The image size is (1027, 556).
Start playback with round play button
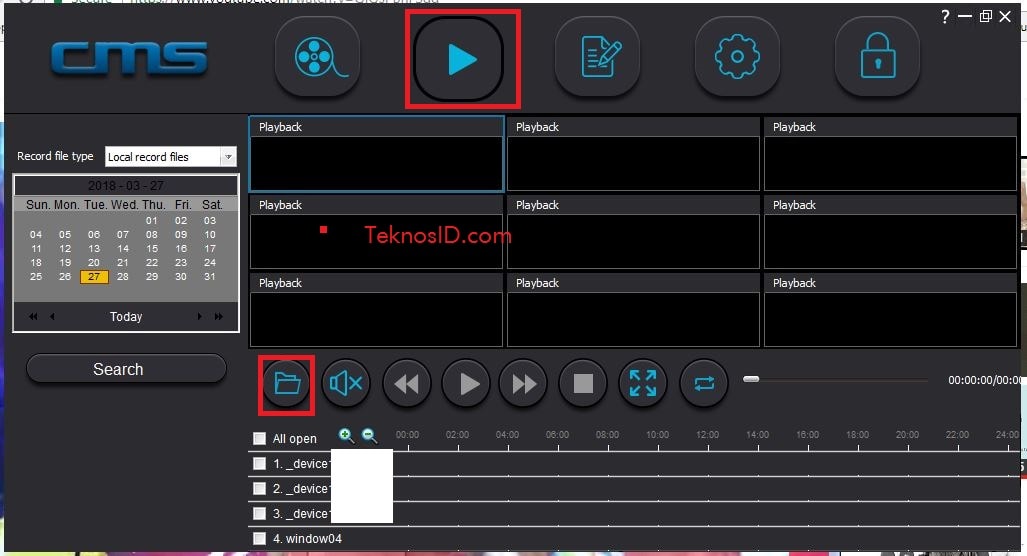[x=466, y=383]
